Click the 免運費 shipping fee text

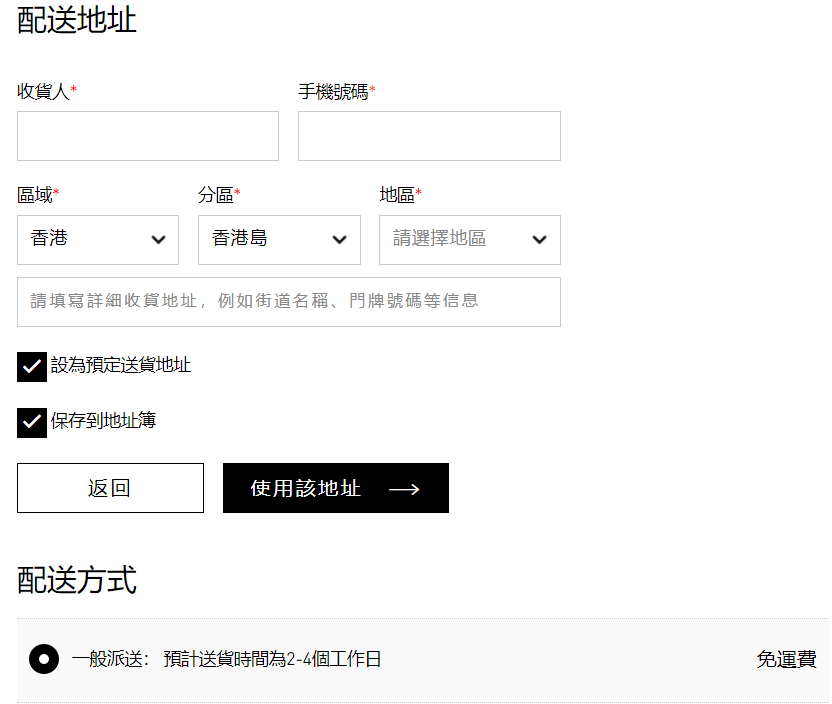point(786,660)
